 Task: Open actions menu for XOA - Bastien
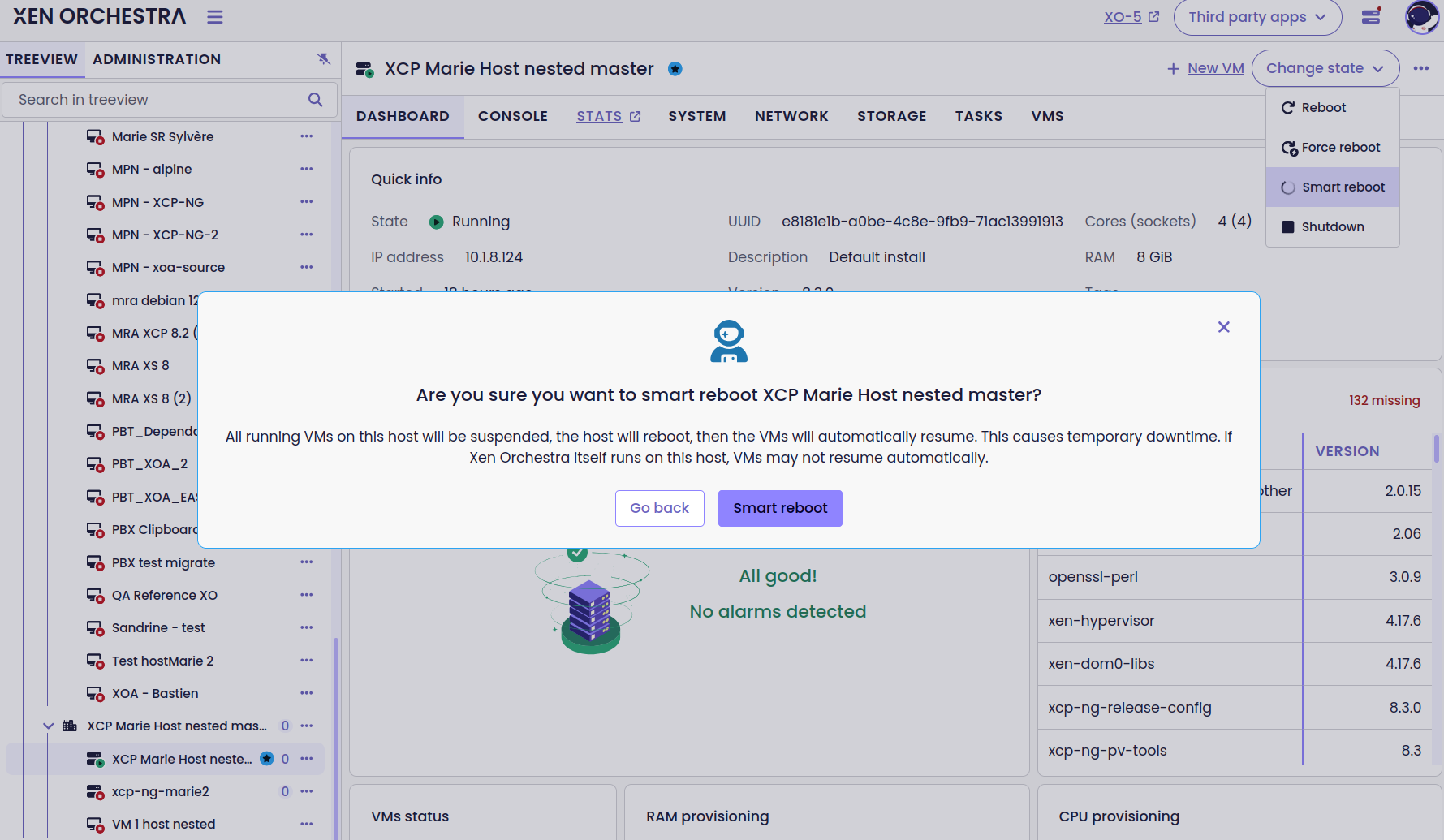[x=306, y=693]
